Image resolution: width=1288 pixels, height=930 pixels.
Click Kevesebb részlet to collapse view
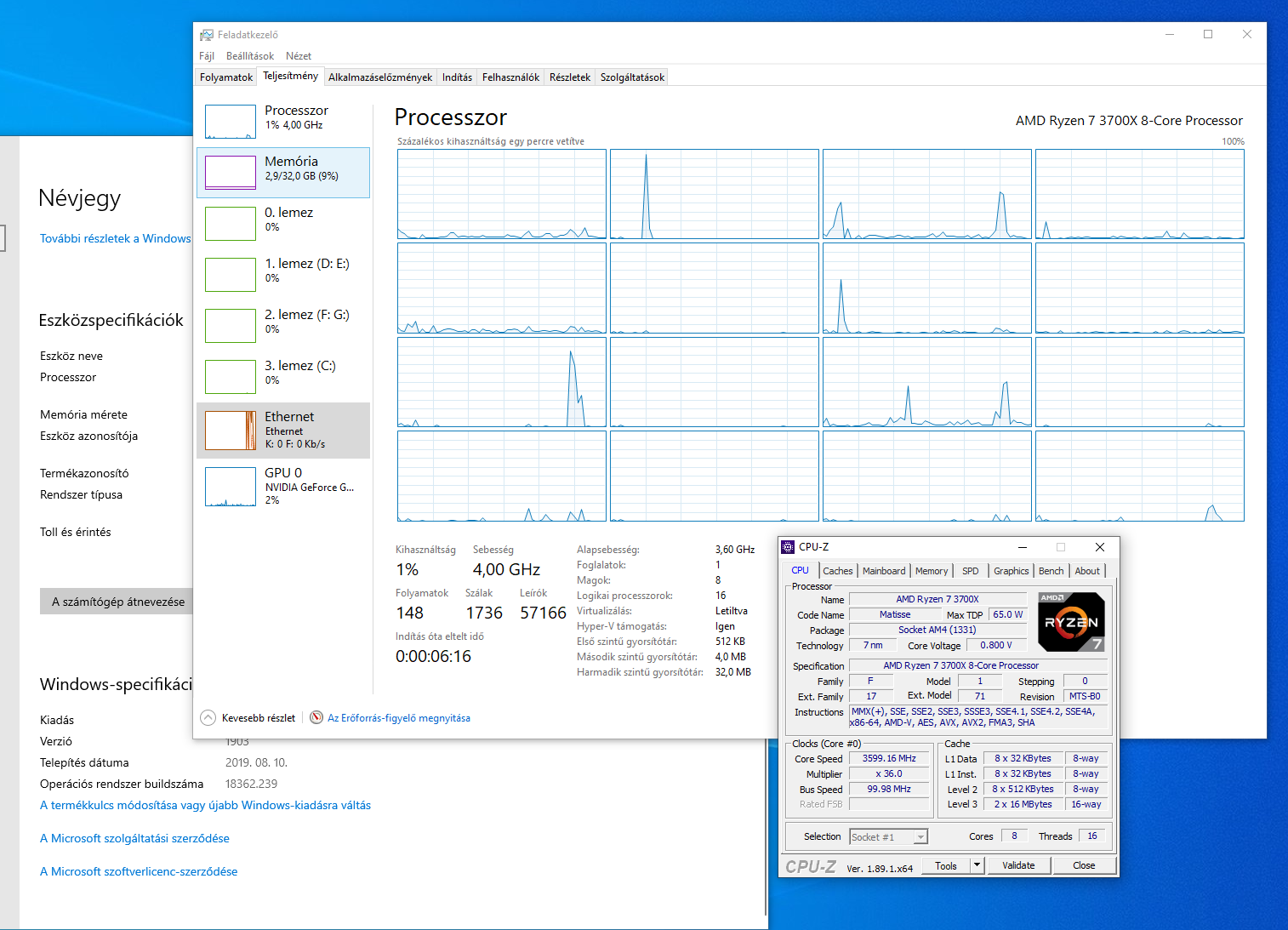point(259,718)
